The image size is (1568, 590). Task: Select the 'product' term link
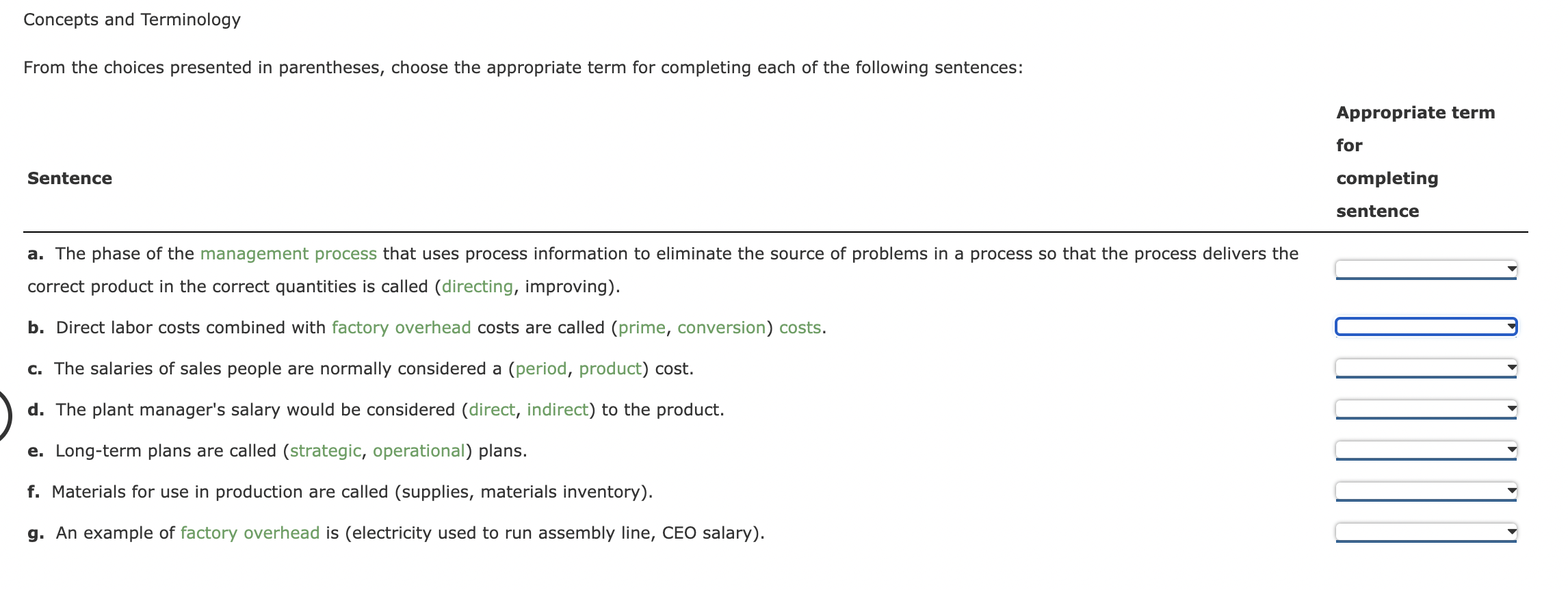click(x=610, y=368)
